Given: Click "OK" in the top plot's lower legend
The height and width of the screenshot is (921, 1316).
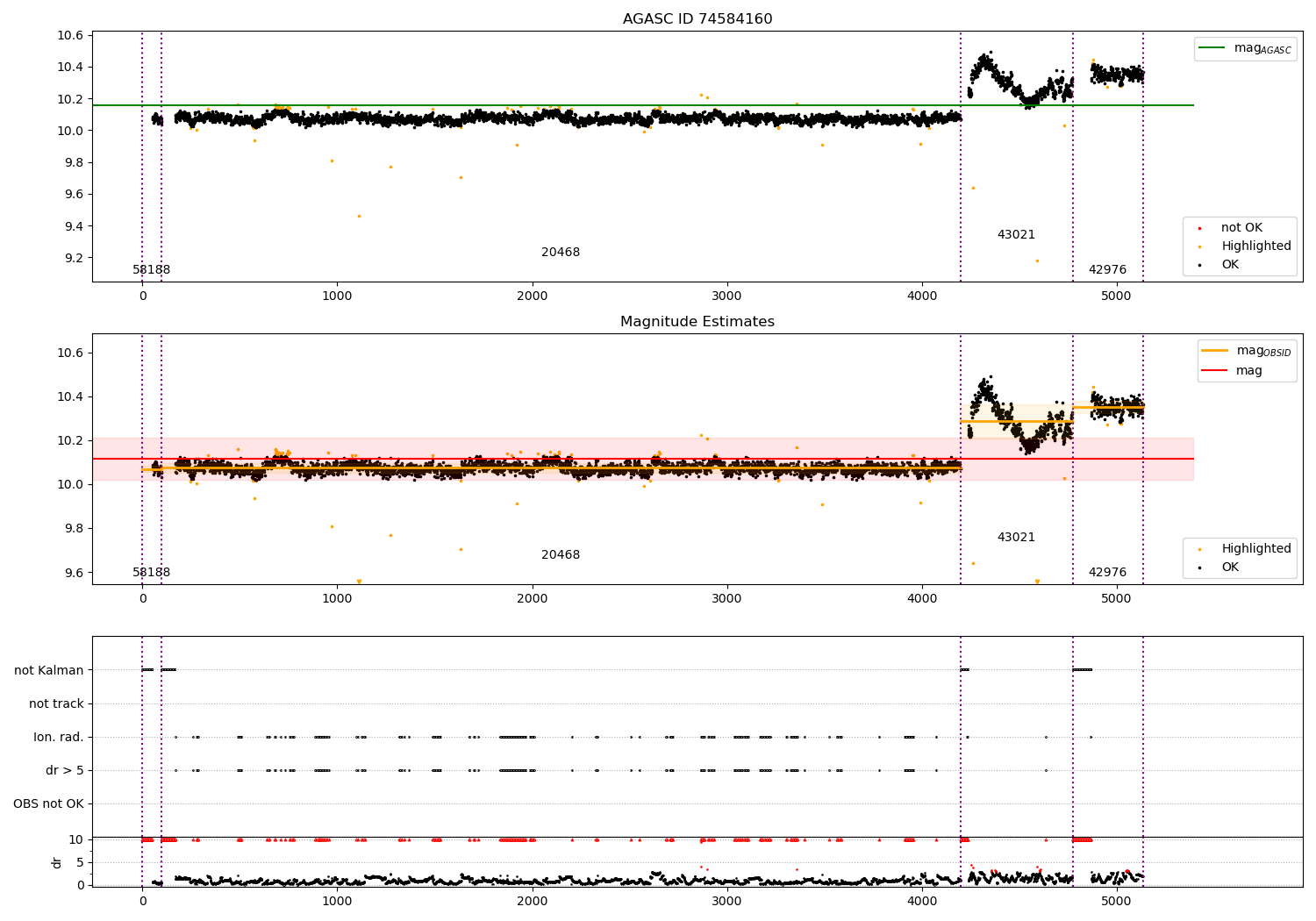Looking at the screenshot, I should point(1230,265).
